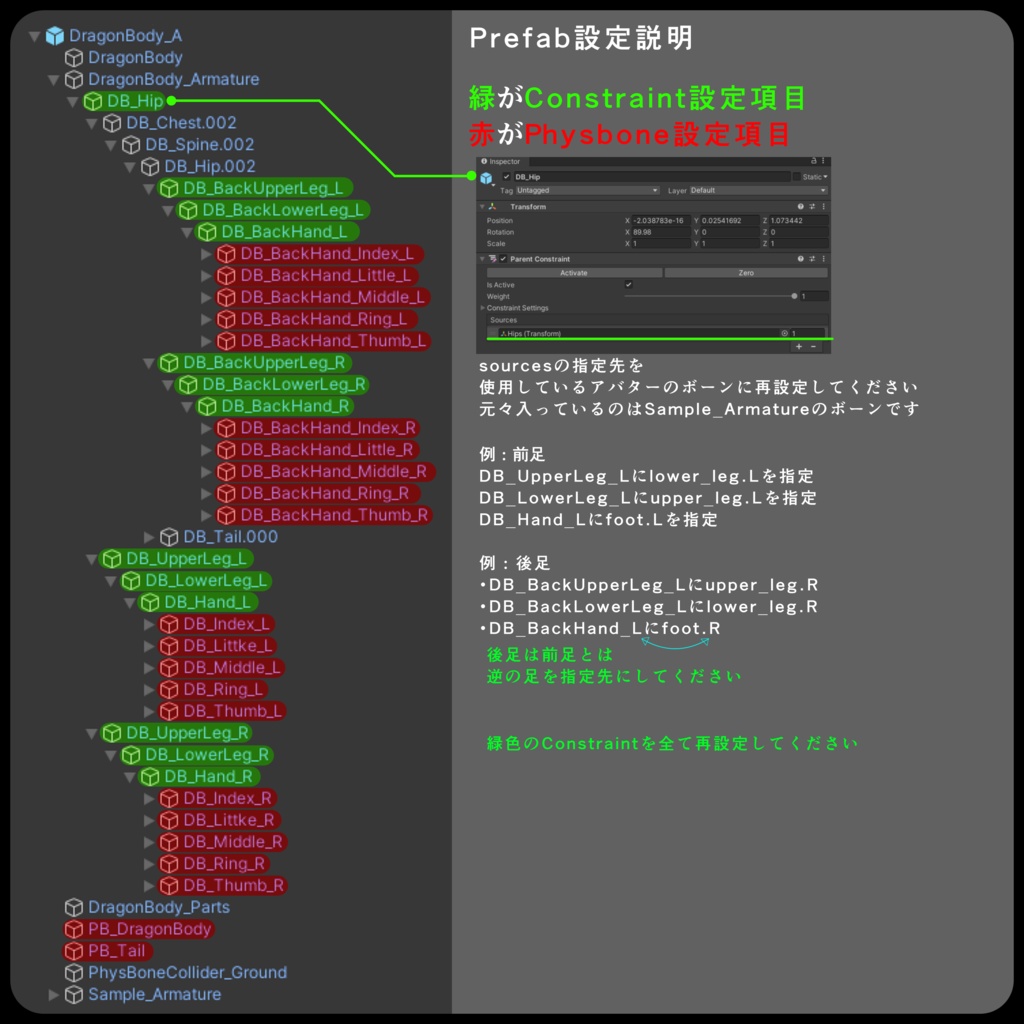Remove a source with the minus icon
Viewport: 1024px width, 1024px height.
813,346
